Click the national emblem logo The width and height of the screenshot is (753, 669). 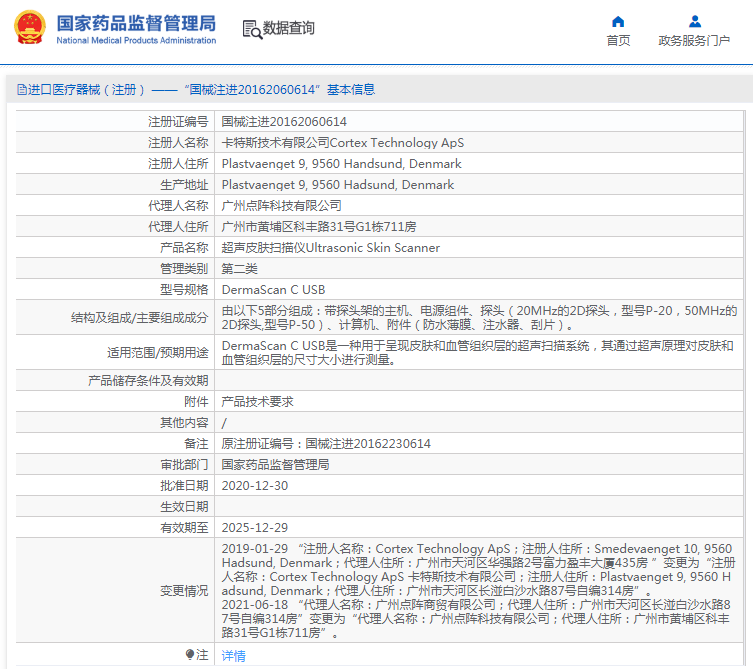pos(30,27)
